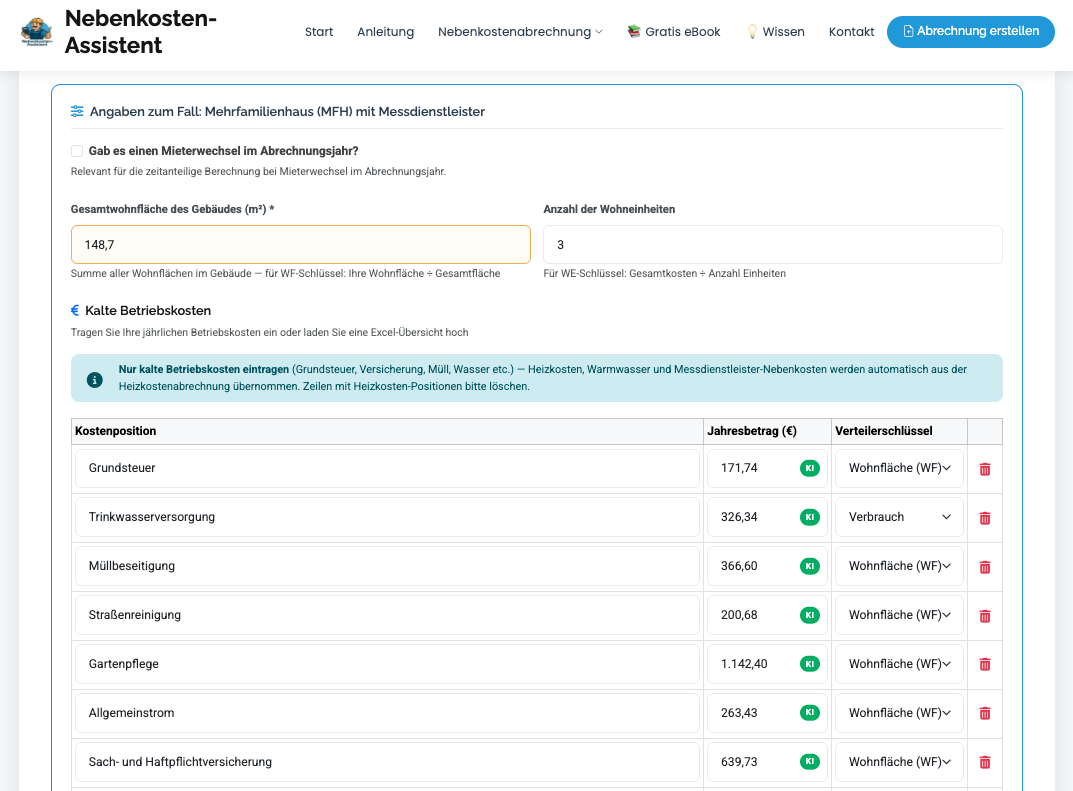This screenshot has width=1073, height=791.
Task: Delete the Trinkwasserversorgung row
Action: click(x=985, y=518)
